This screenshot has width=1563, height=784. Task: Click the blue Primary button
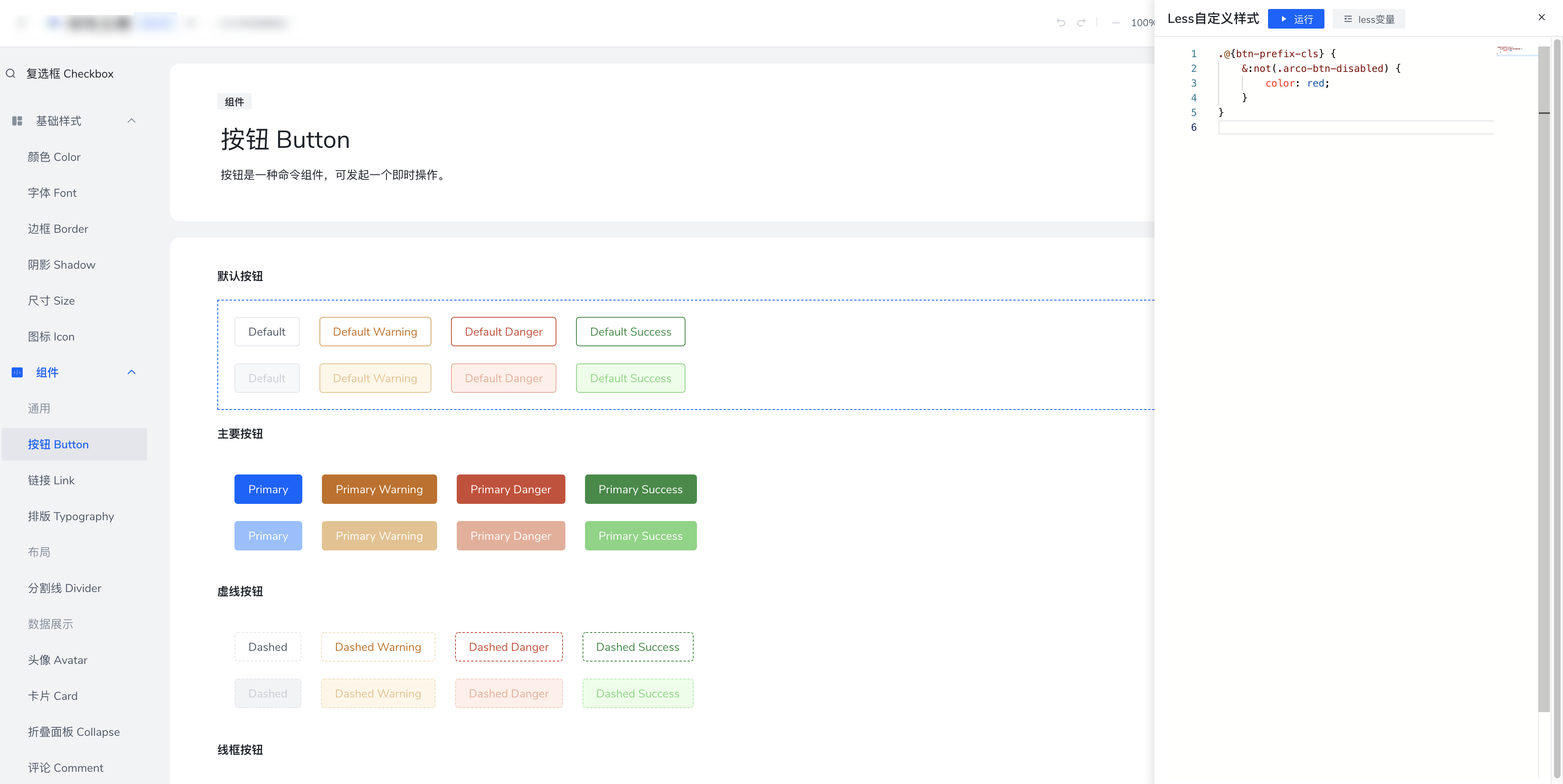point(268,489)
